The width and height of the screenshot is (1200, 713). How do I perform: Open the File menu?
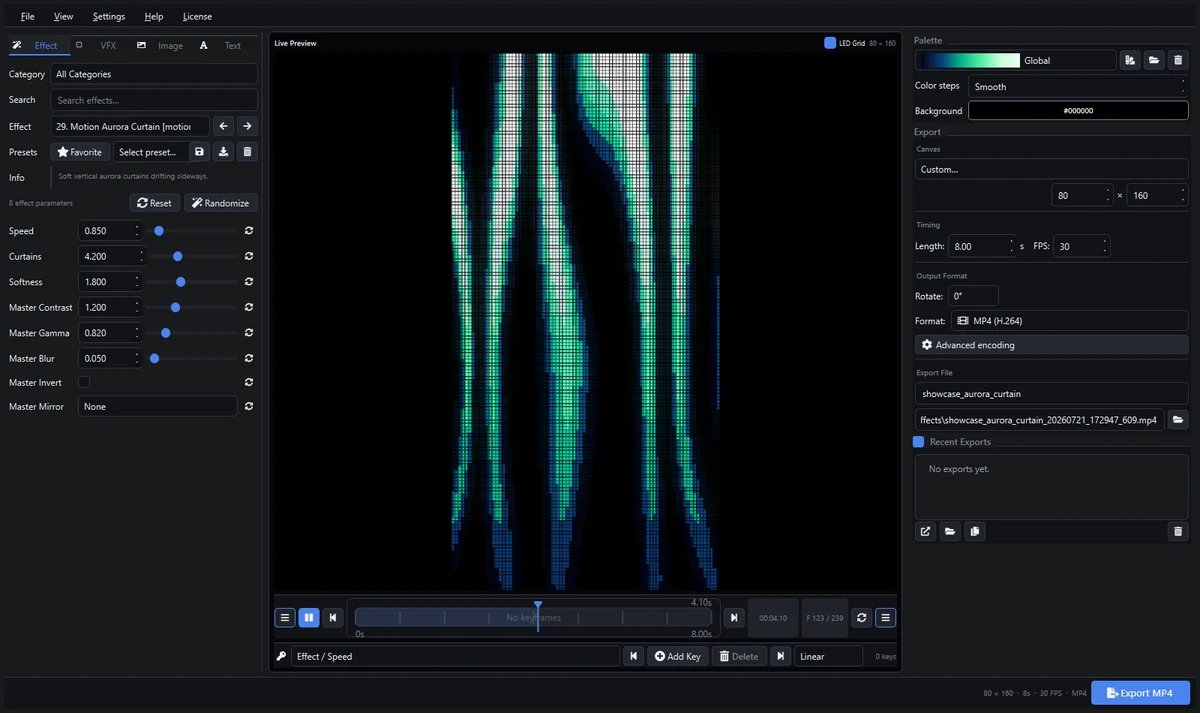27,16
